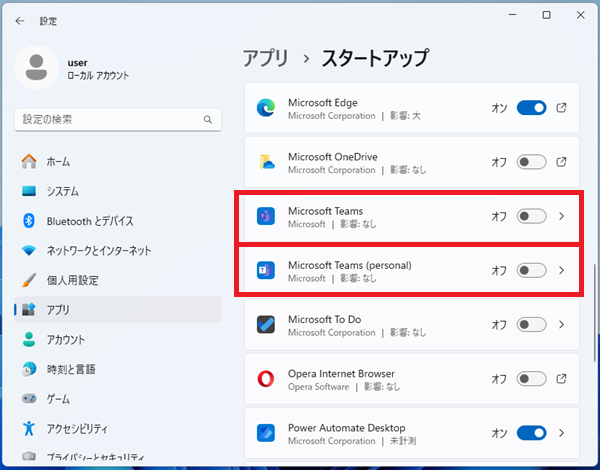Click the search magnifier icon
Viewport: 600px width, 470px height.
pyautogui.click(x=208, y=119)
